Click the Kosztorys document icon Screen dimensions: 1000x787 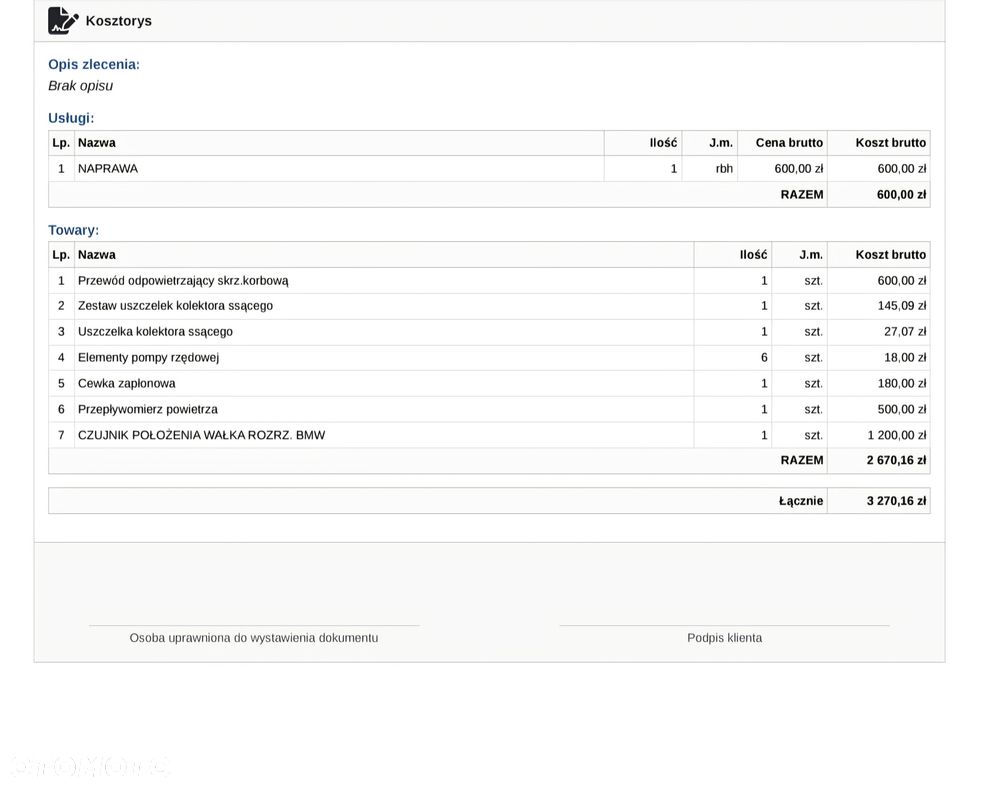pyautogui.click(x=63, y=20)
